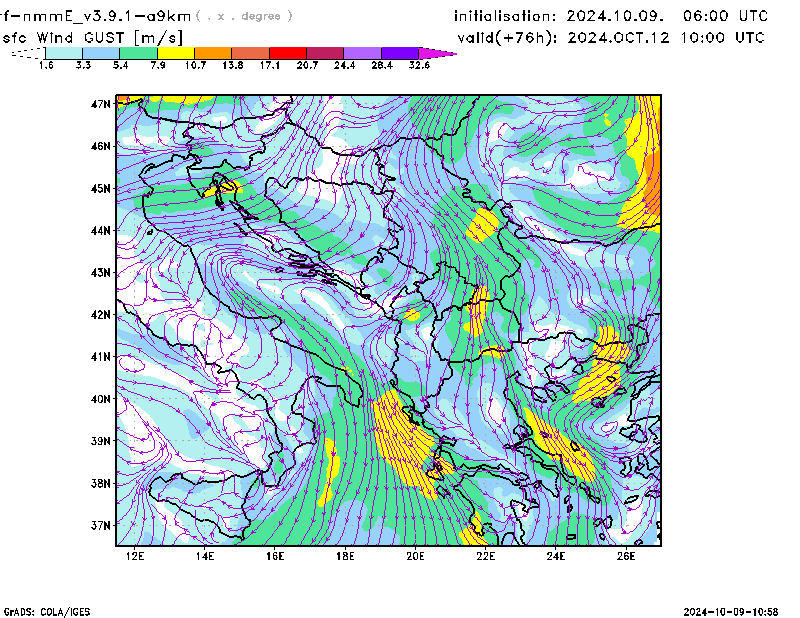Click the 16E longitude label
Screen dimensions: 800x618
pyautogui.click(x=275, y=556)
